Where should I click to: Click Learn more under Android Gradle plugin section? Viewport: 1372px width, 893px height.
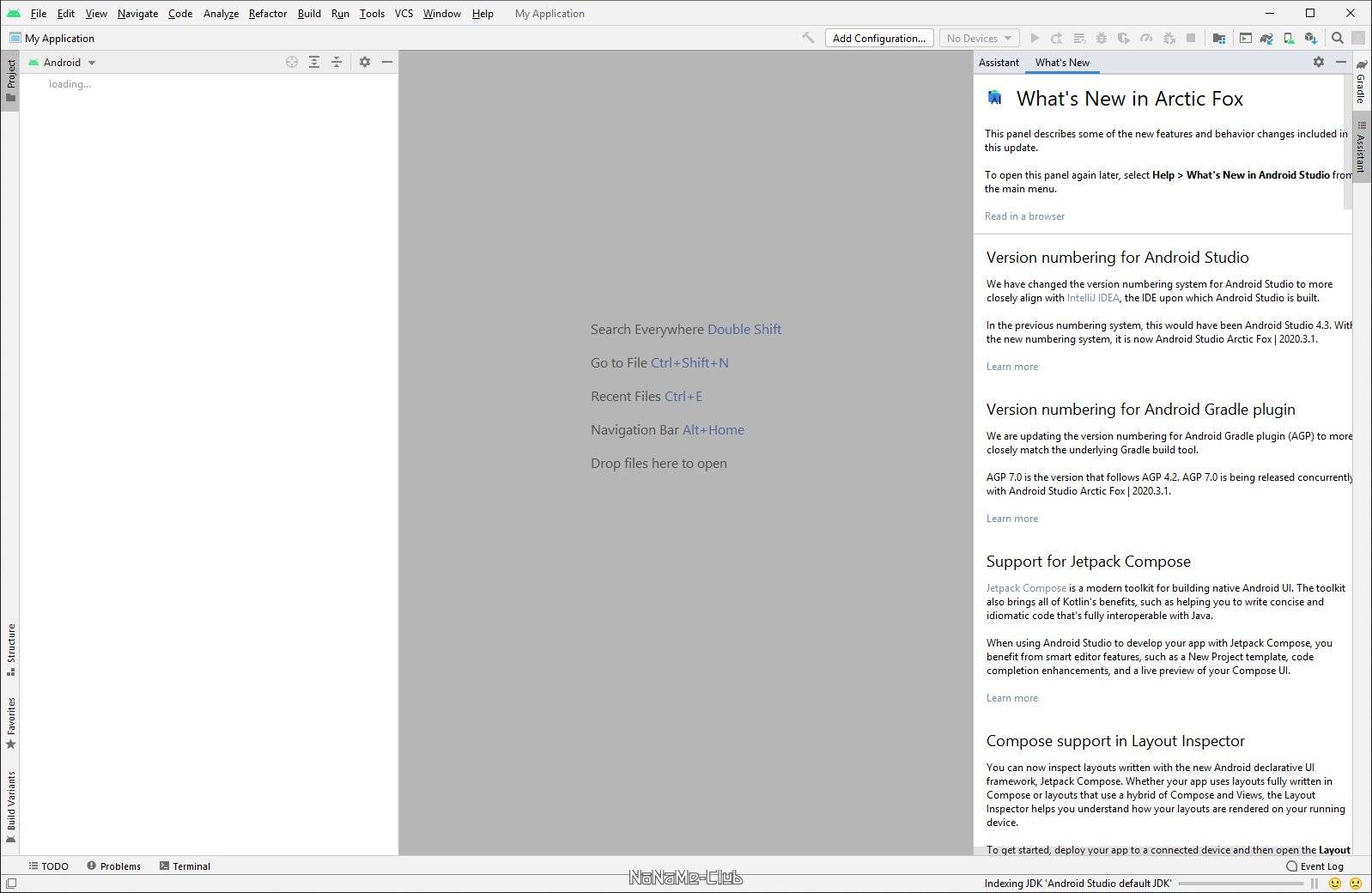(1012, 519)
